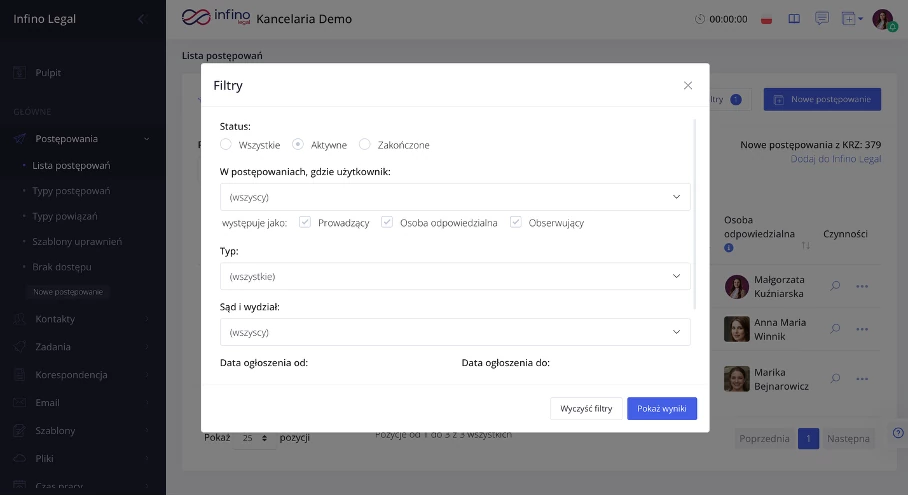Click the Email envelope icon

pos(20,402)
